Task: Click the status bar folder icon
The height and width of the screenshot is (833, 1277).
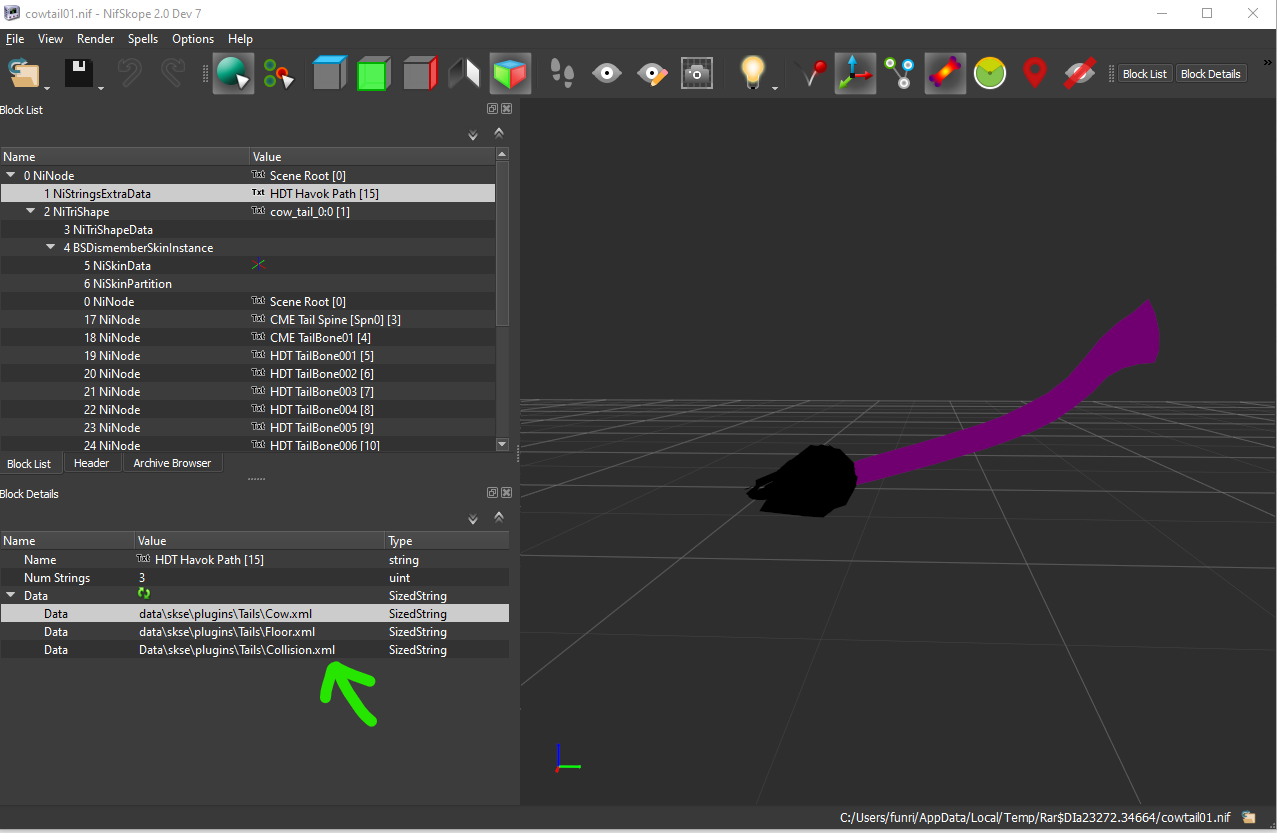Action: (1249, 817)
